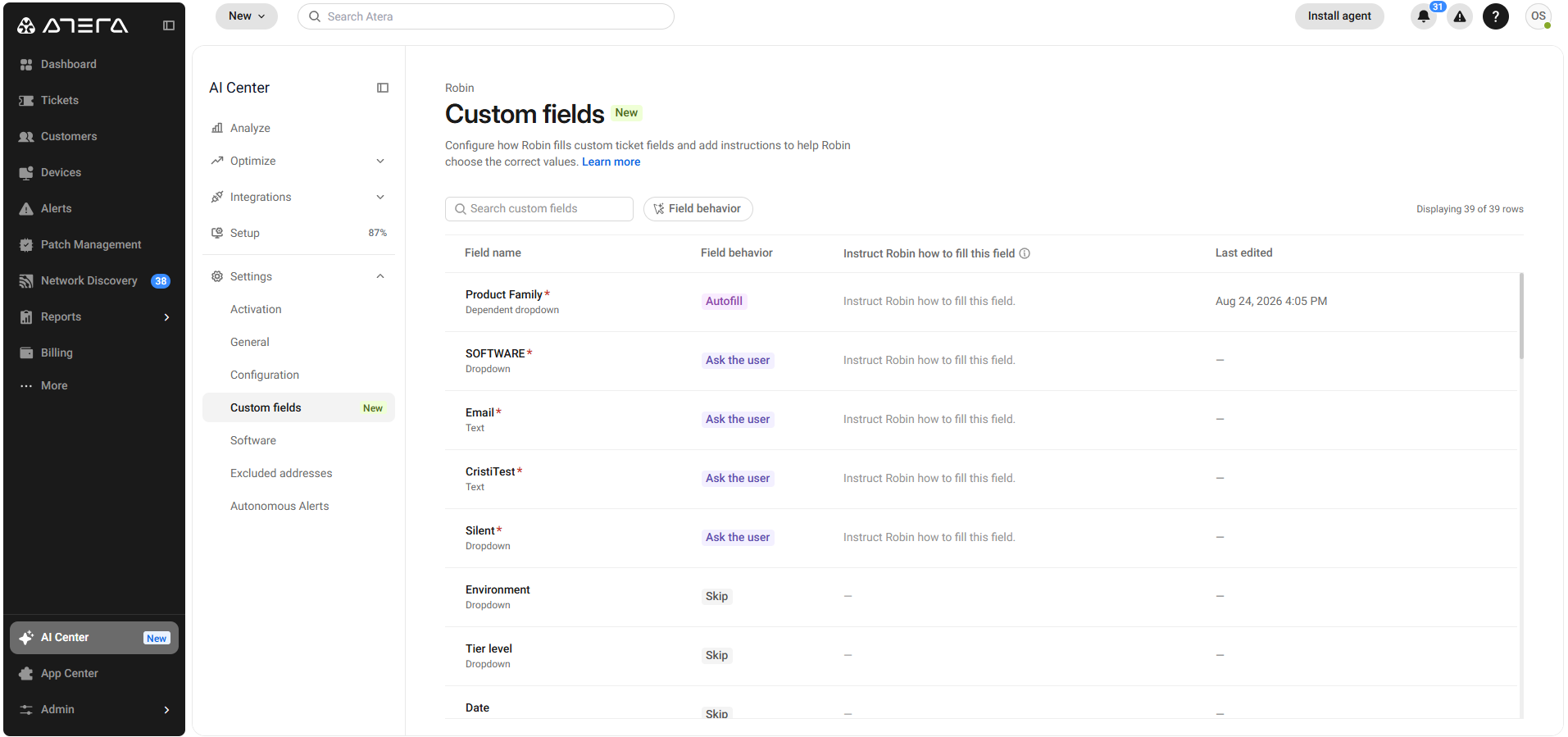The image size is (1568, 737).
Task: Change Silent field behavior Ask the user
Action: click(738, 537)
